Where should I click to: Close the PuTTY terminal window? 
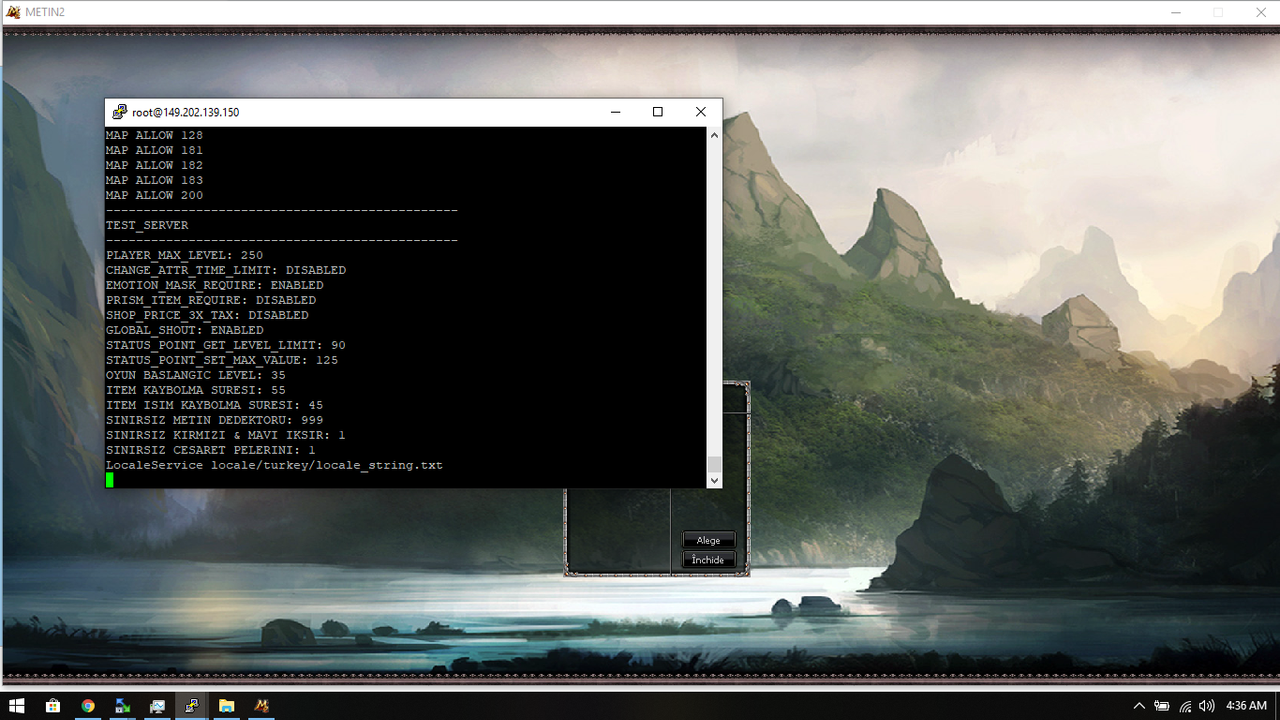(701, 112)
